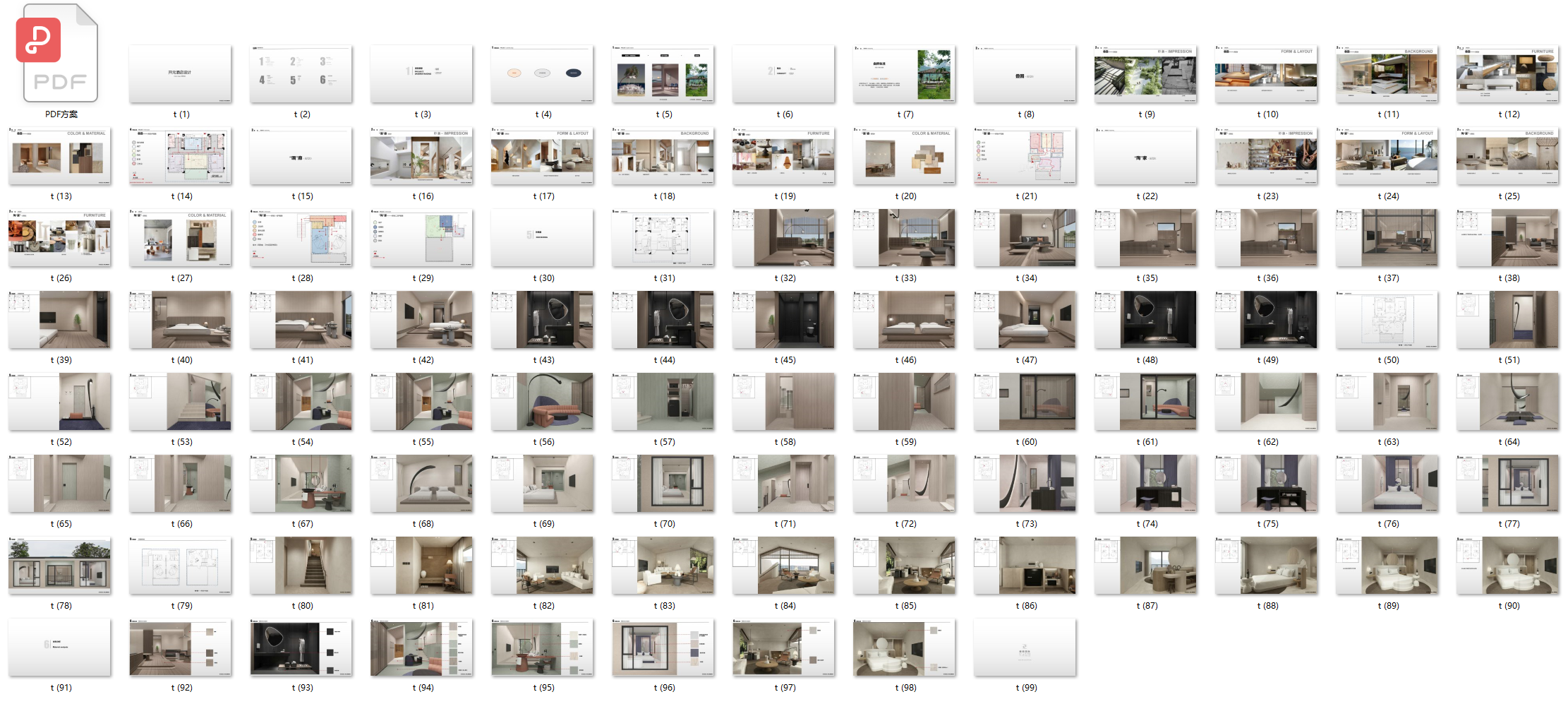Click the file name label t (28)

pyautogui.click(x=302, y=278)
